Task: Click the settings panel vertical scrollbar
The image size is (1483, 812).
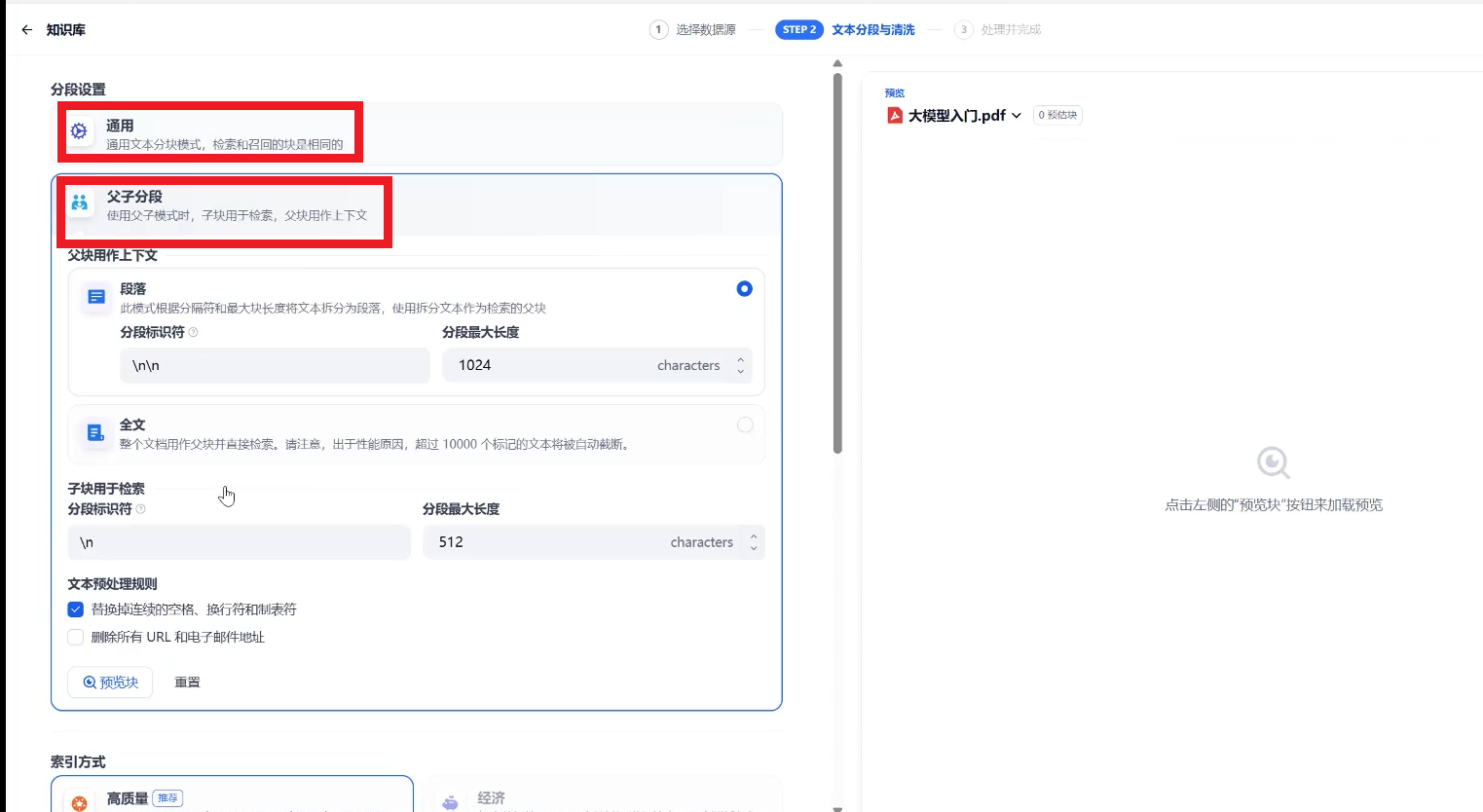Action: (x=837, y=263)
